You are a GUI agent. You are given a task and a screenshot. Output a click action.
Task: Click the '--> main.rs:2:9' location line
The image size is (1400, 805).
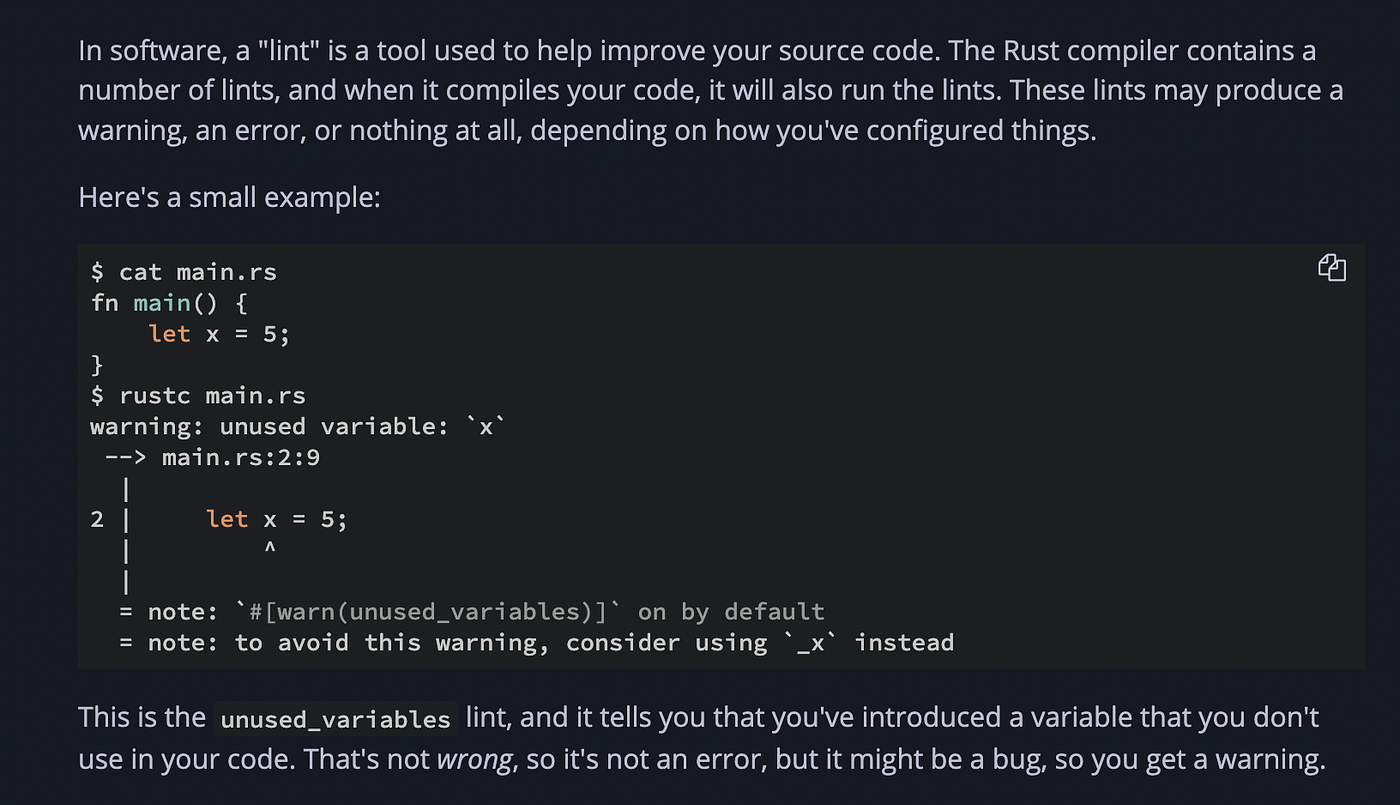click(x=212, y=457)
